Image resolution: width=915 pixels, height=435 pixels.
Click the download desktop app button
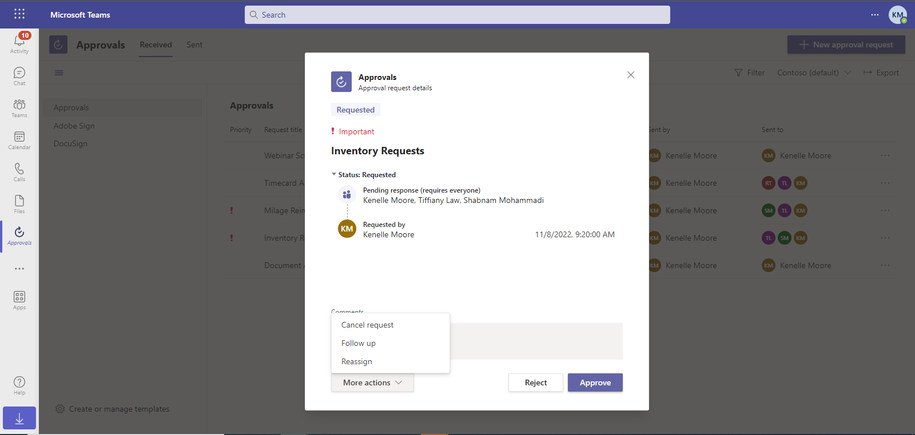coord(19,418)
